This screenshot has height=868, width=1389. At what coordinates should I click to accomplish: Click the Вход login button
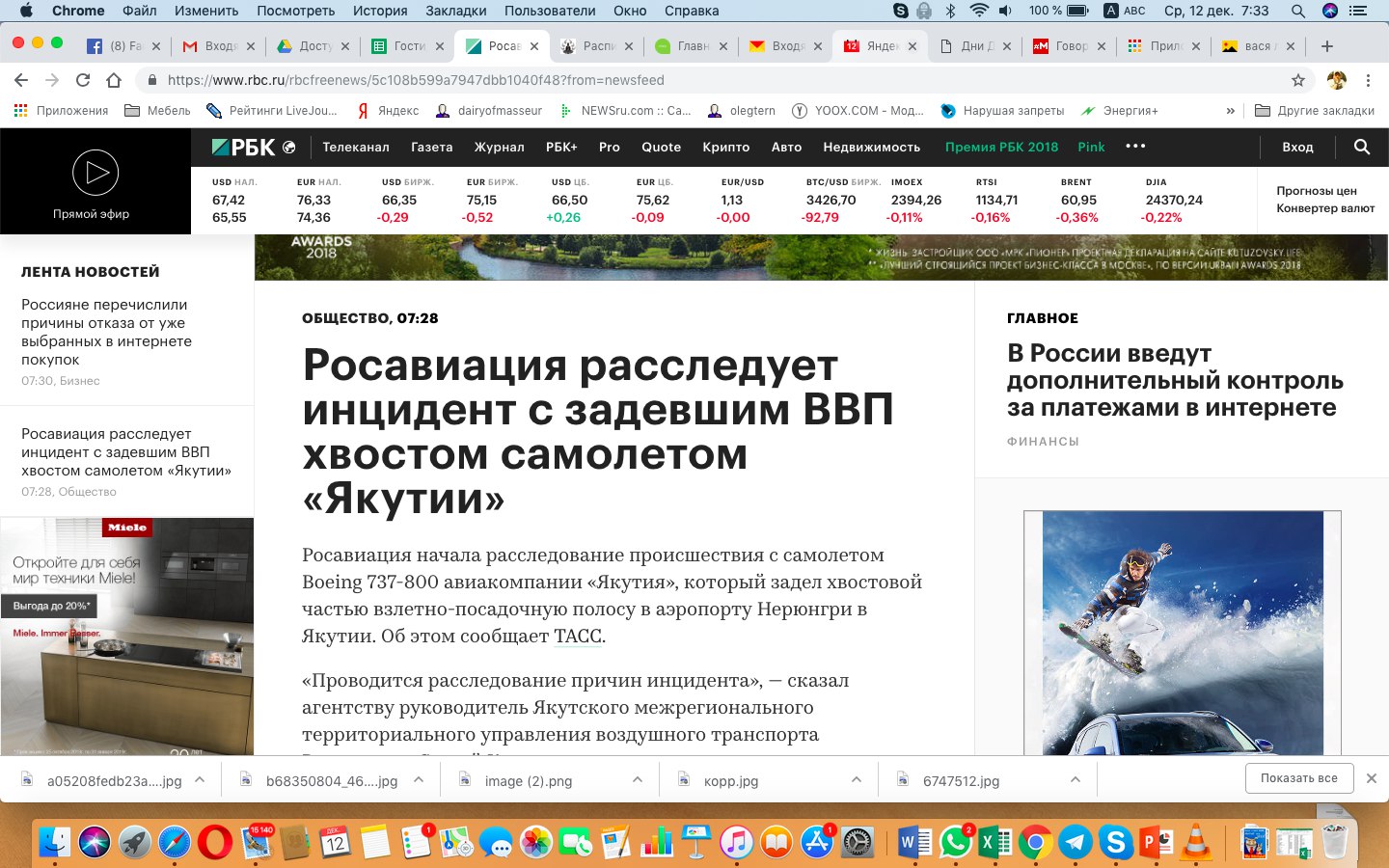[1297, 147]
